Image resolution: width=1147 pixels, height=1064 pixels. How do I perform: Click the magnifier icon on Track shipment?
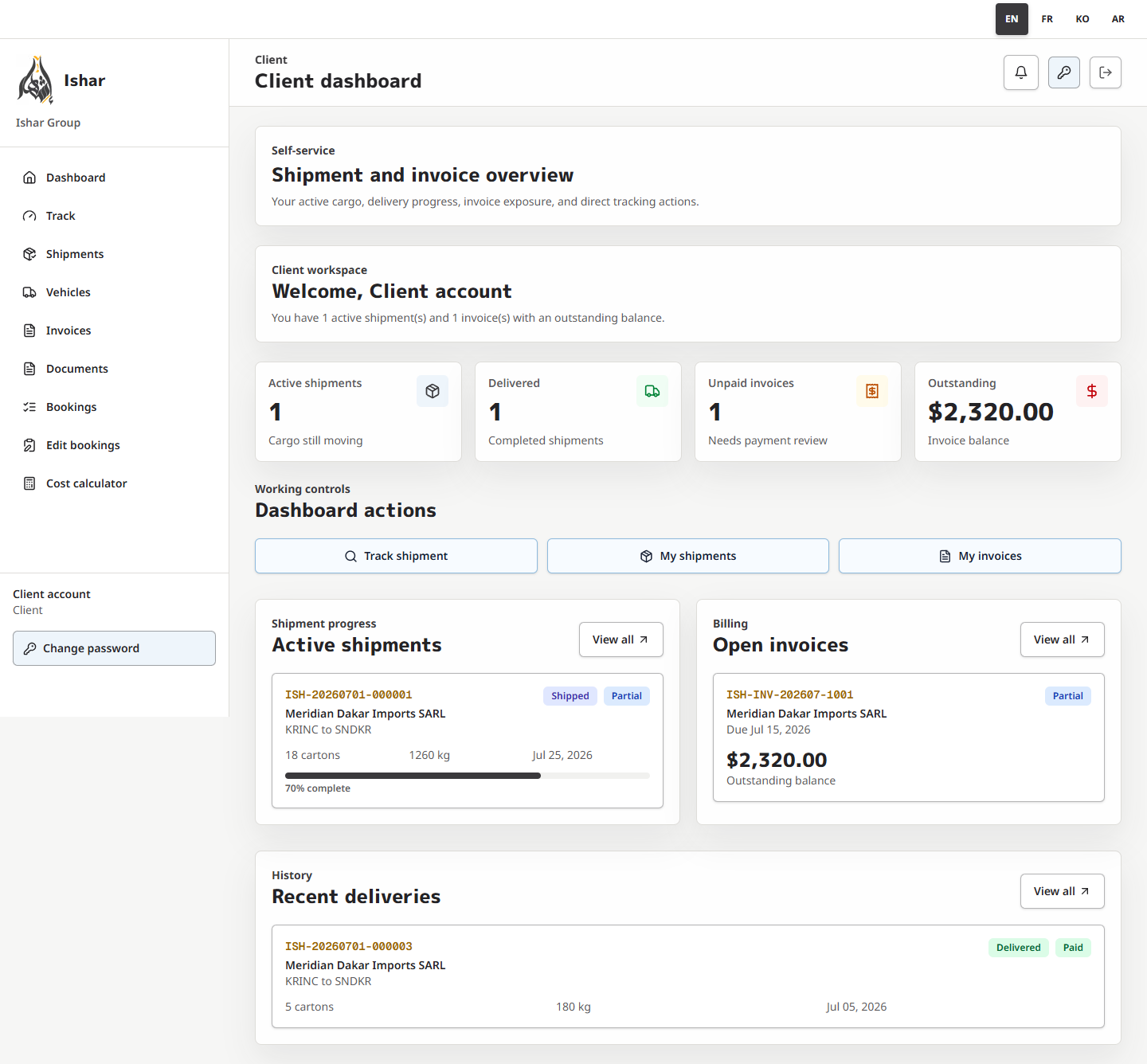pyautogui.click(x=350, y=556)
